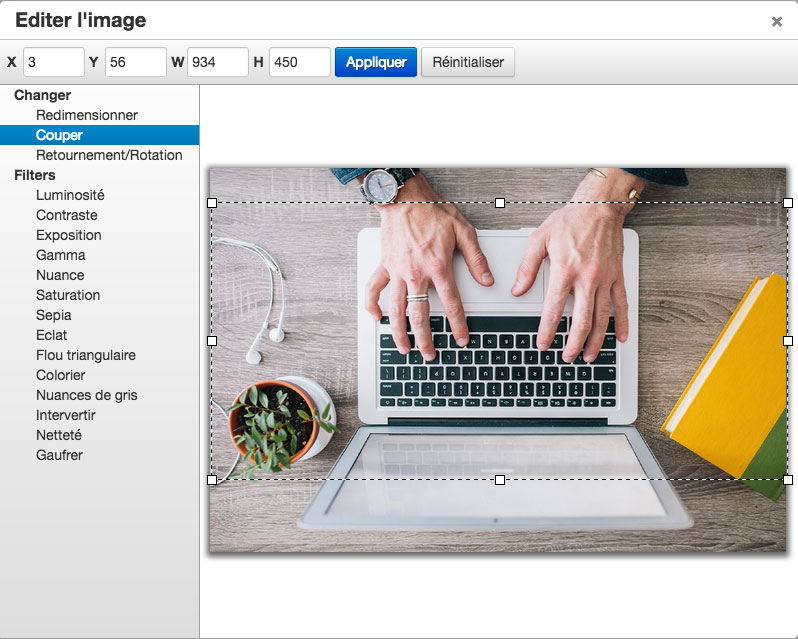Select the Contraste filter
This screenshot has height=639, width=798.
point(67,215)
